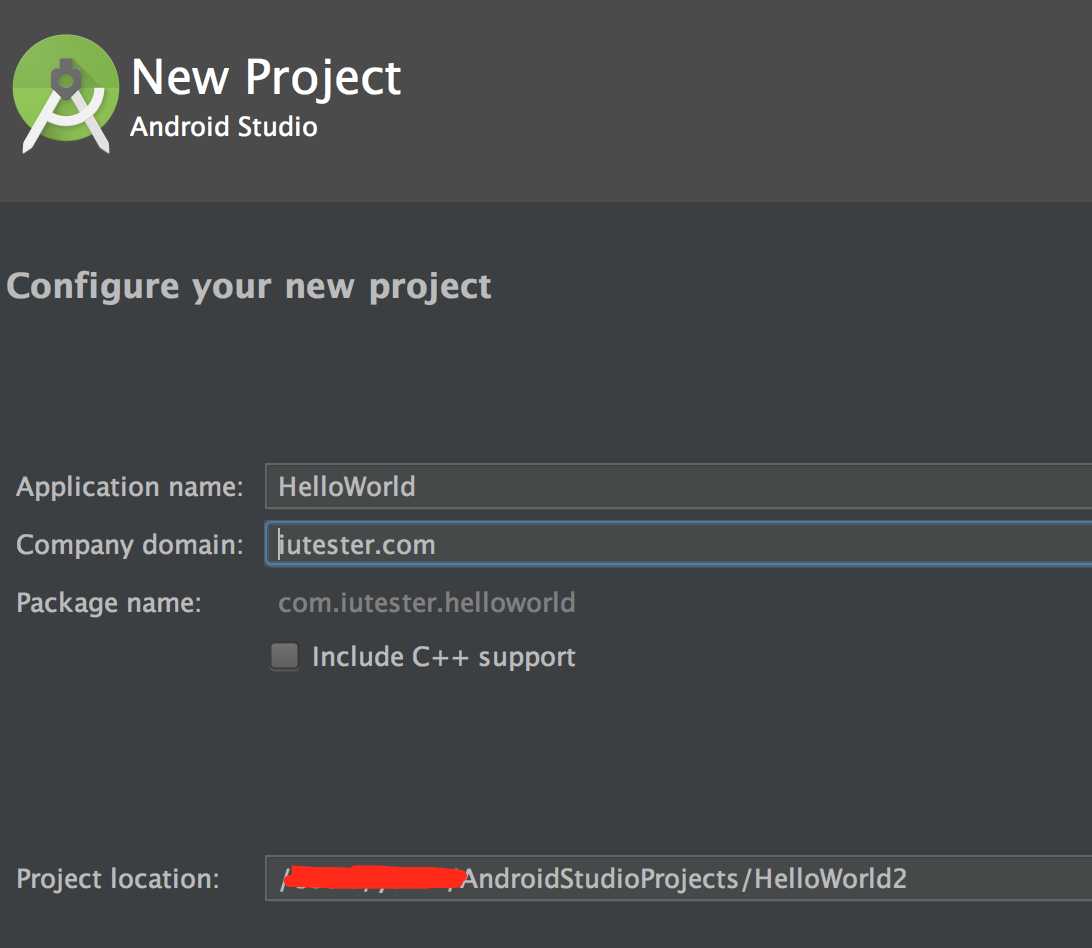Click the Android Studio subtitle under the title
Screen dimensions: 1092x948
(x=224, y=127)
